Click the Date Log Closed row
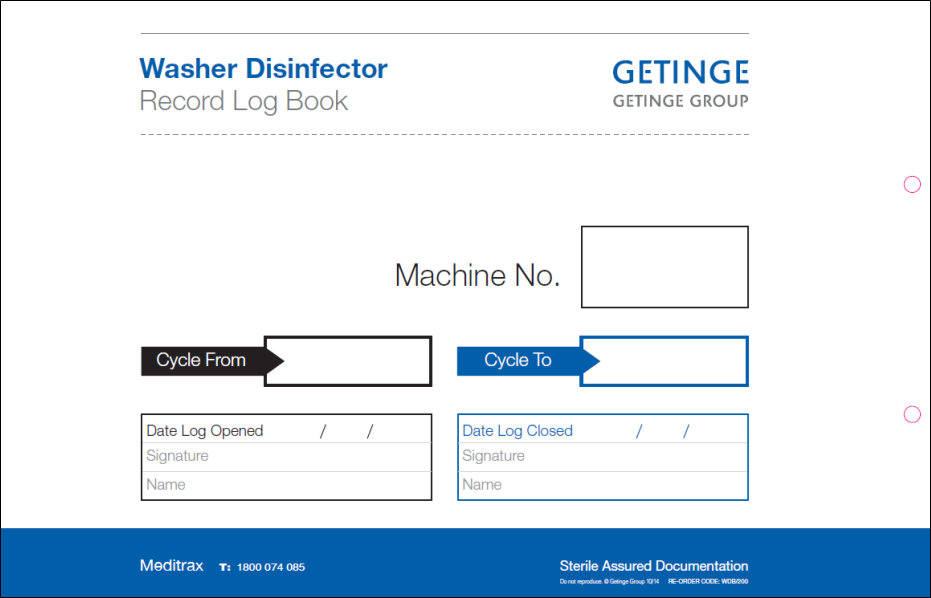The height and width of the screenshot is (598, 931). point(603,429)
